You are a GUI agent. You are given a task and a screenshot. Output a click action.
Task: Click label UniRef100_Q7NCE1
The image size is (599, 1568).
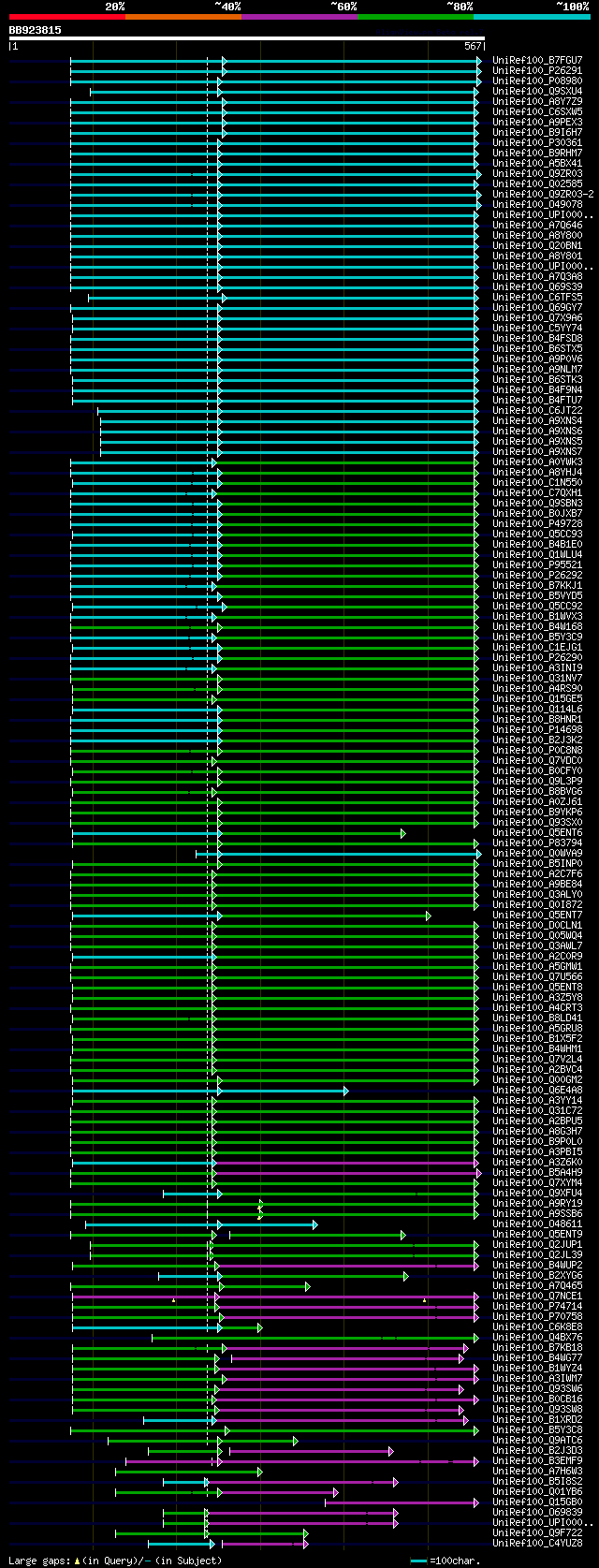pos(537,1296)
